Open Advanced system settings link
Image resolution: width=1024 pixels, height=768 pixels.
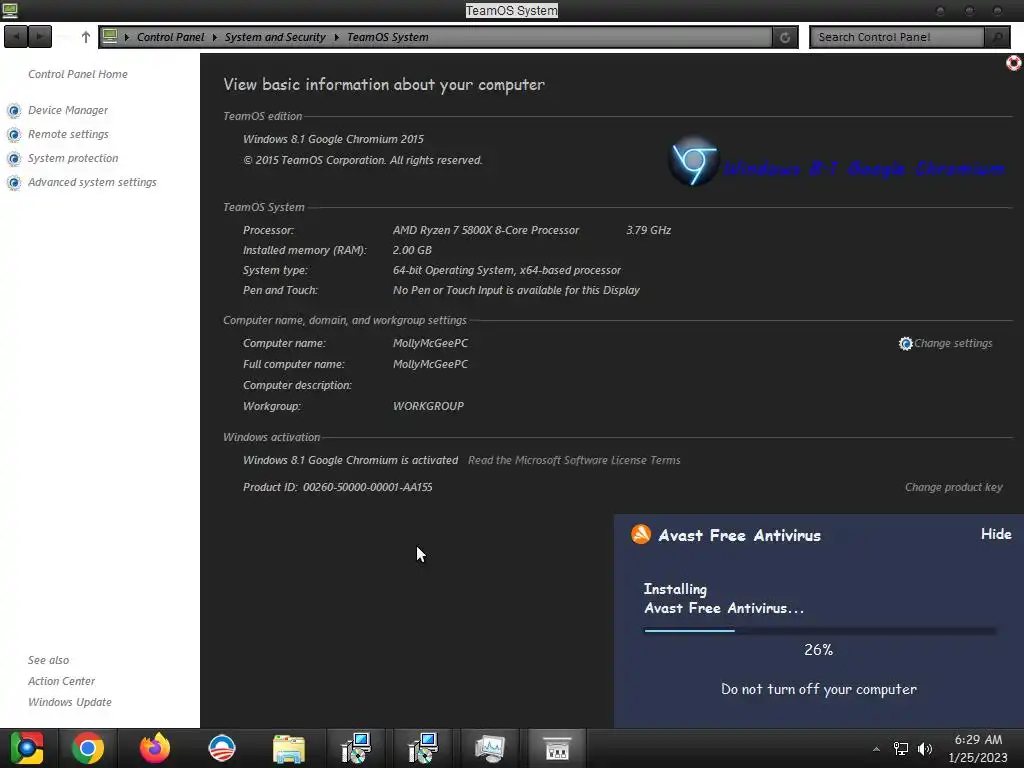pos(92,183)
